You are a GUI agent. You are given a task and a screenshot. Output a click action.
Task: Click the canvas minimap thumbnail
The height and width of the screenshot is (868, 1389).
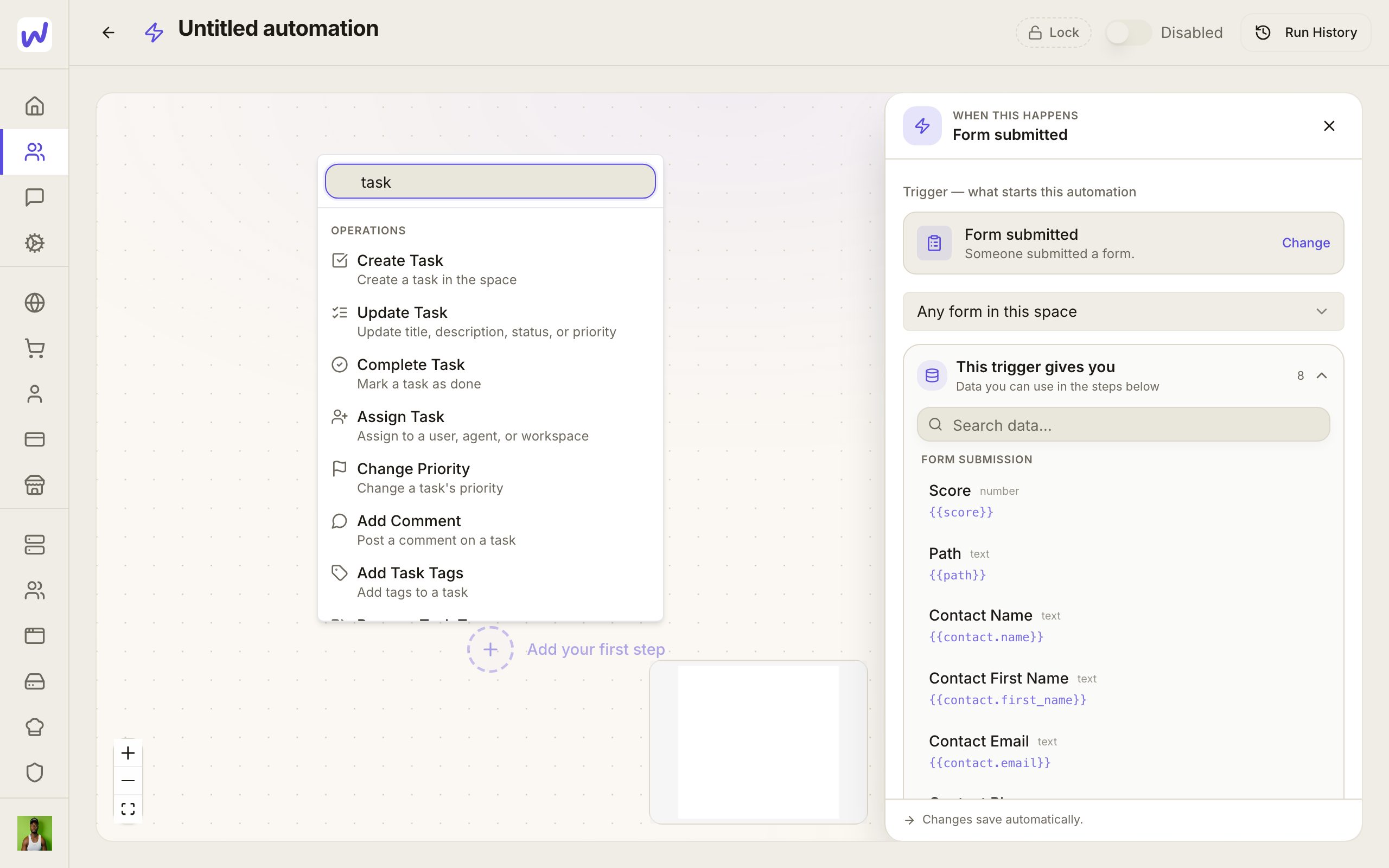758,742
